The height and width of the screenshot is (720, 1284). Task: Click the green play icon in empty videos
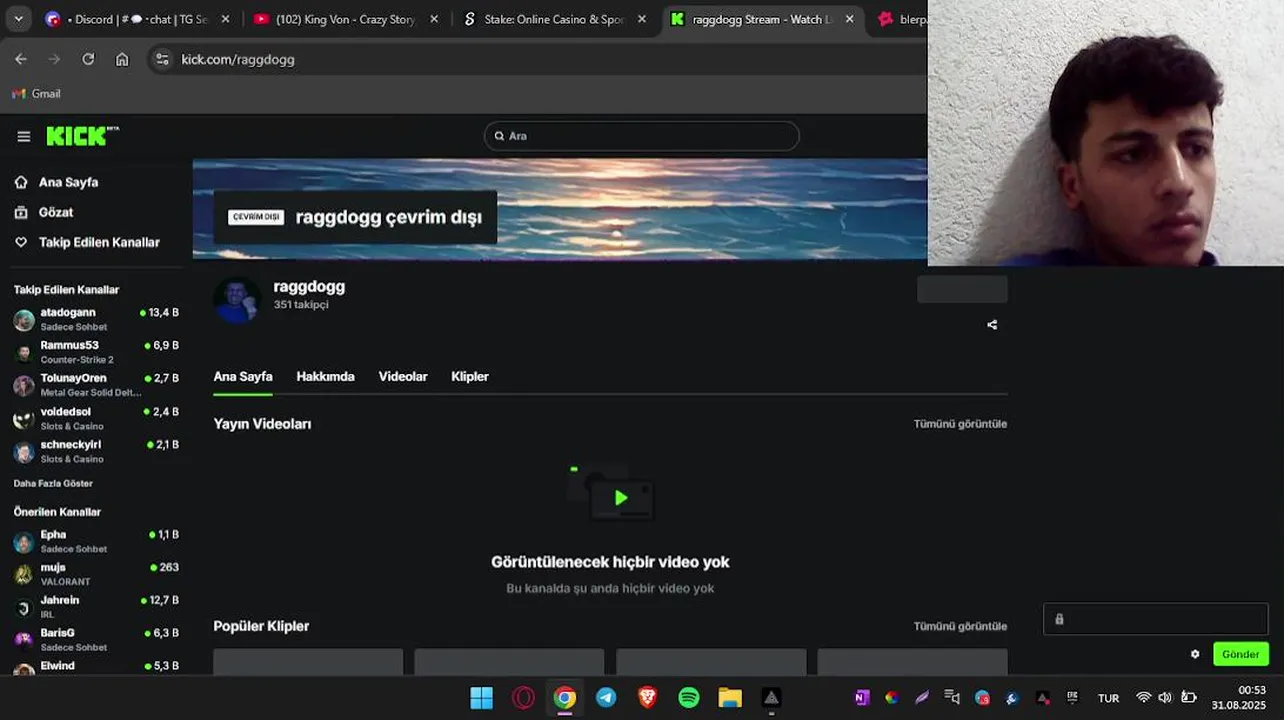[621, 498]
